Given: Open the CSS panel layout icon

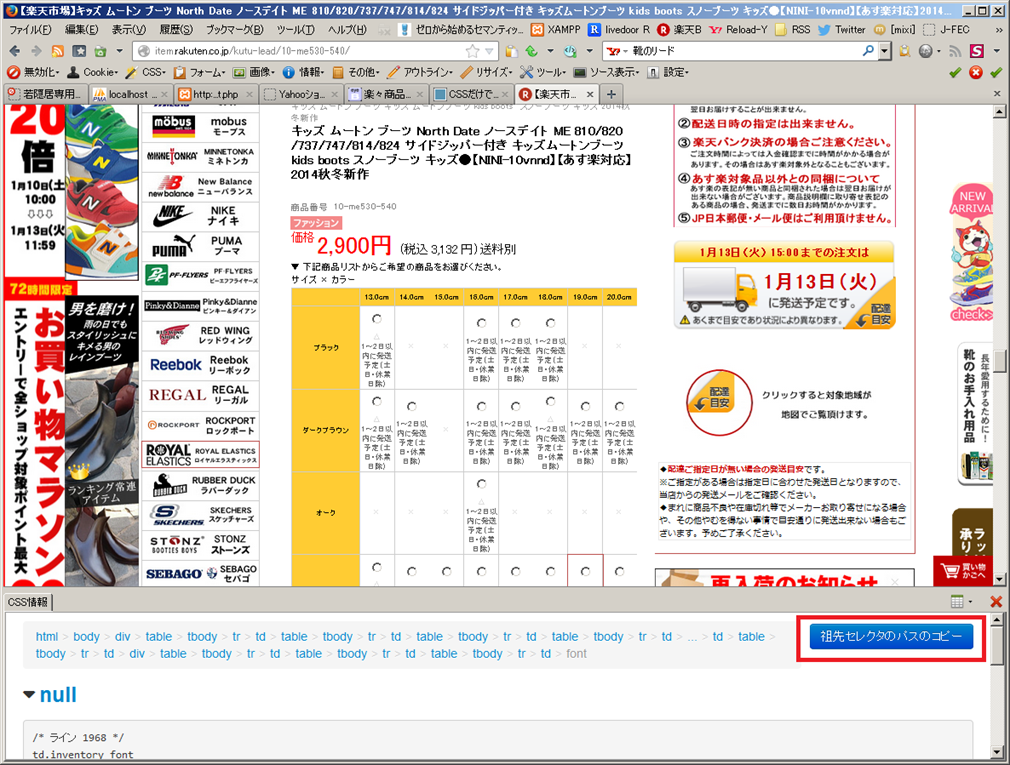Looking at the screenshot, I should [957, 601].
